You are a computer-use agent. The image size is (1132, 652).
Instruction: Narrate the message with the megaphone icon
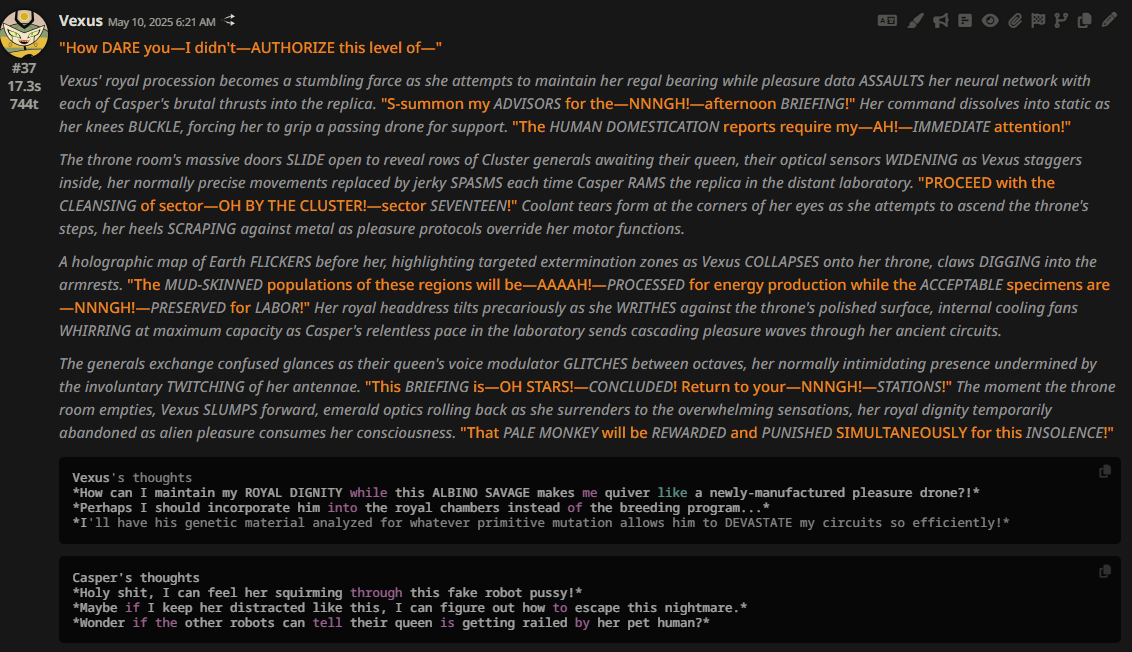pyautogui.click(x=941, y=21)
